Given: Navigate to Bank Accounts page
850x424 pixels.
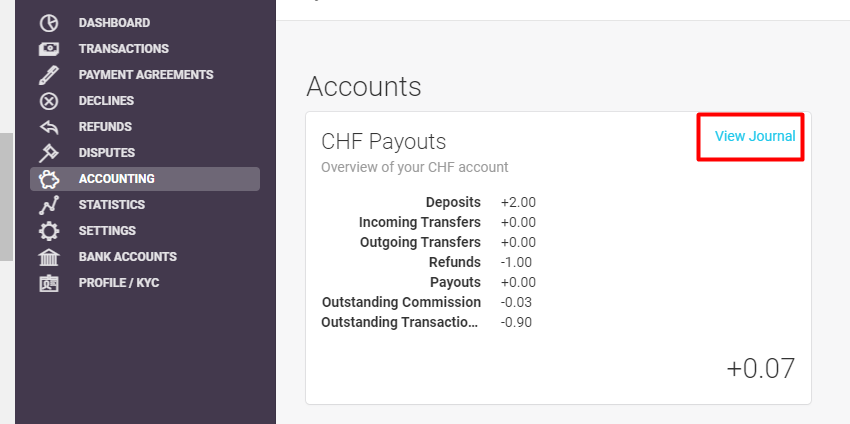Looking at the screenshot, I should click(x=127, y=257).
